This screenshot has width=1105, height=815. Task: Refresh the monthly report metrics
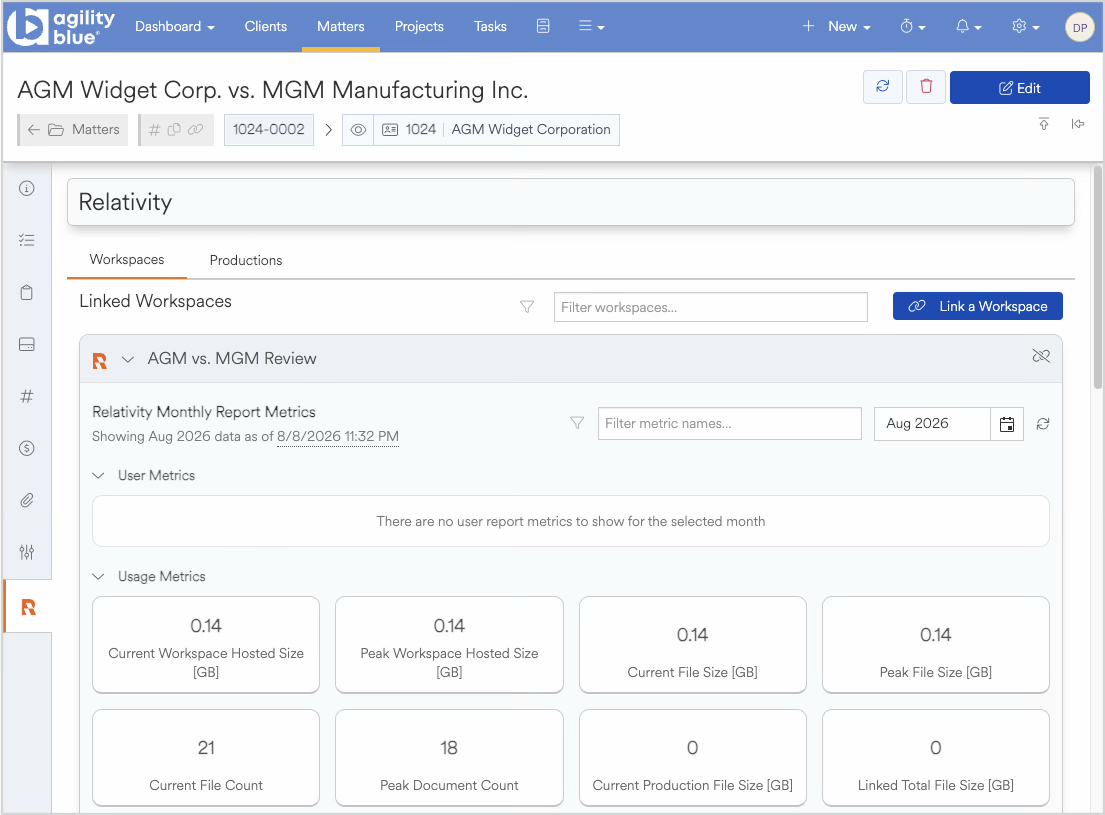[1043, 424]
